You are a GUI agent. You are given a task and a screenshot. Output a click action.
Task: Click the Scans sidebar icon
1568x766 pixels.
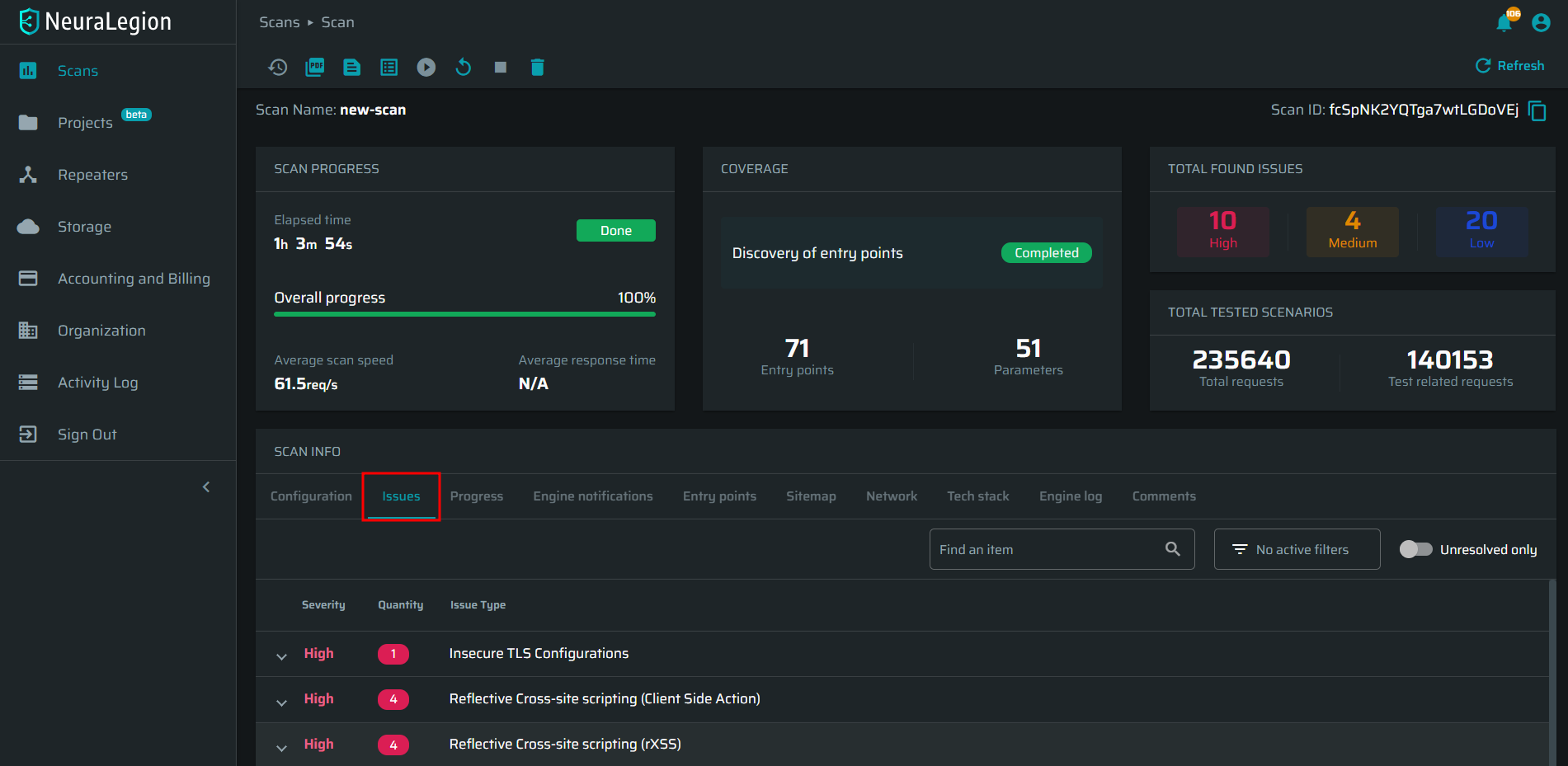click(28, 71)
